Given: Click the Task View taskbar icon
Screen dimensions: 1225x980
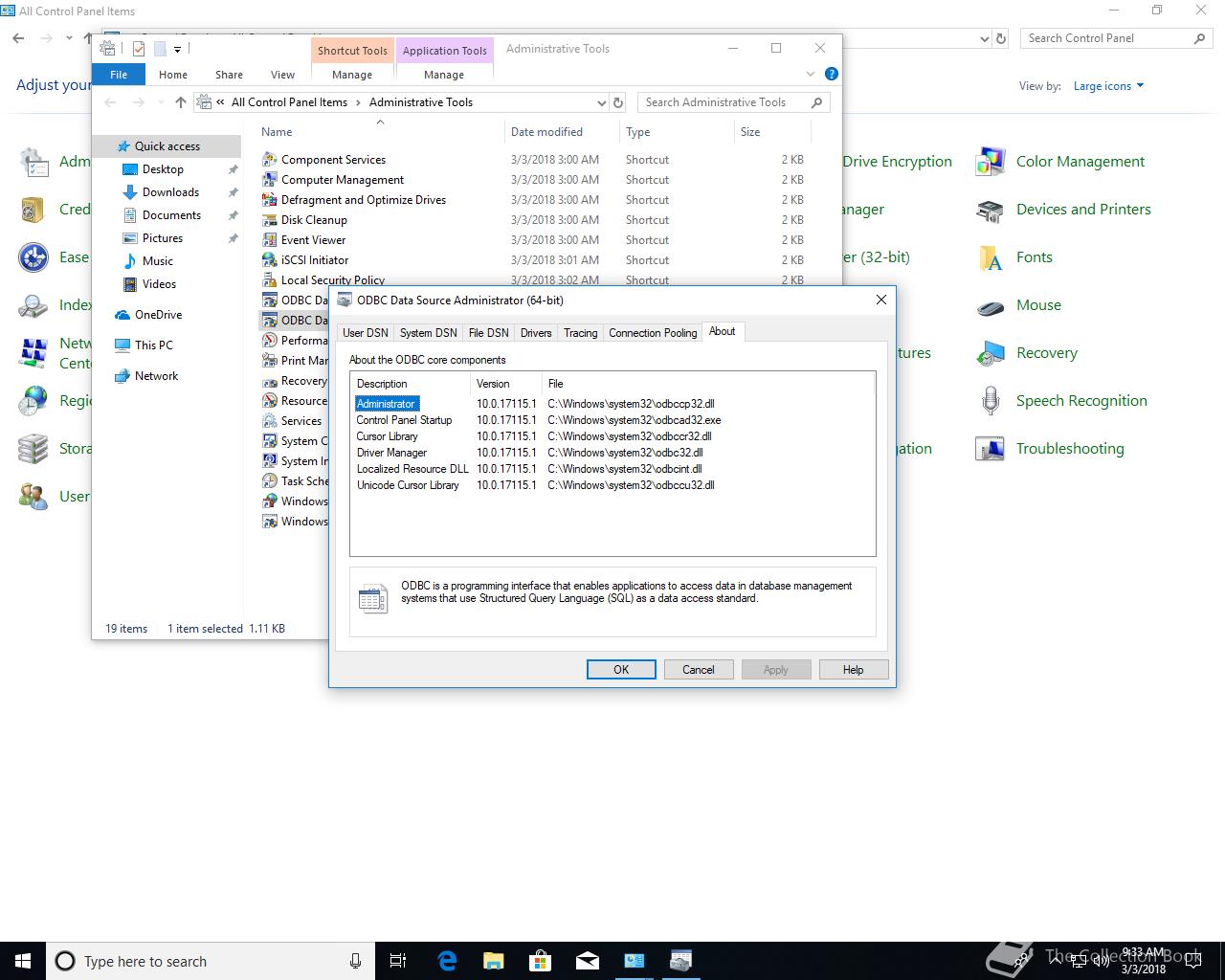Looking at the screenshot, I should point(398,961).
